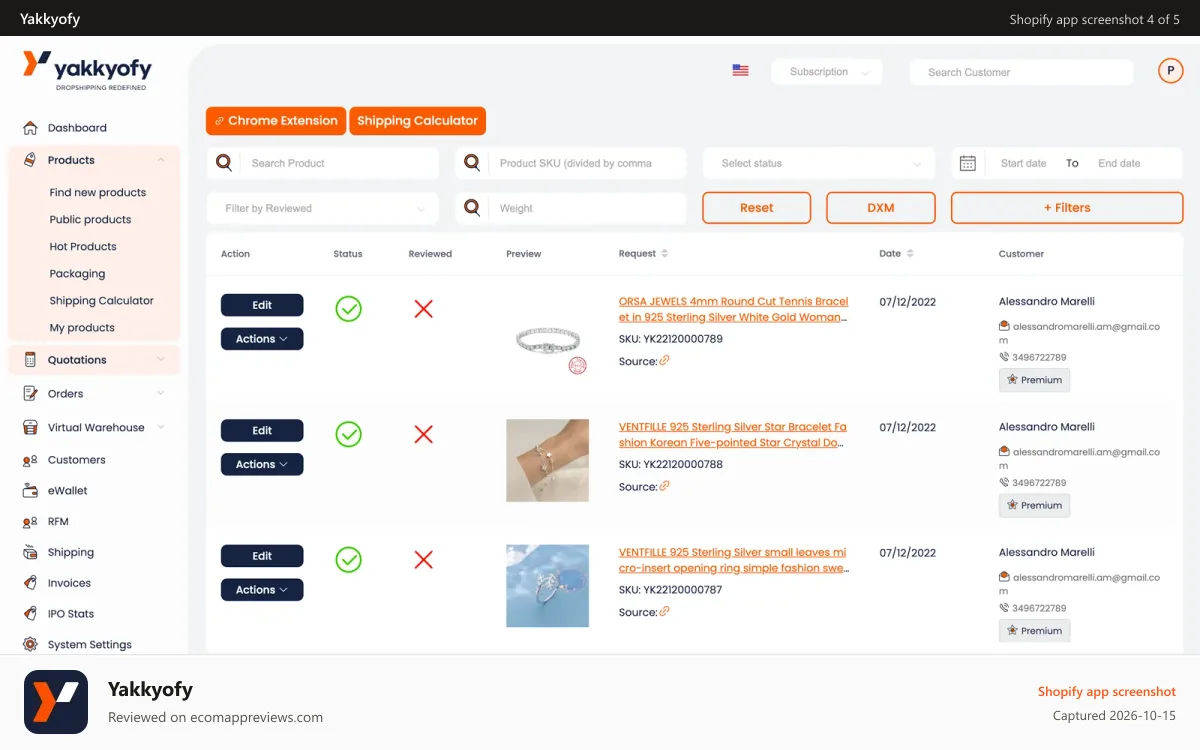Open Public products submenu item
Image resolution: width=1200 pixels, height=750 pixels.
click(90, 220)
